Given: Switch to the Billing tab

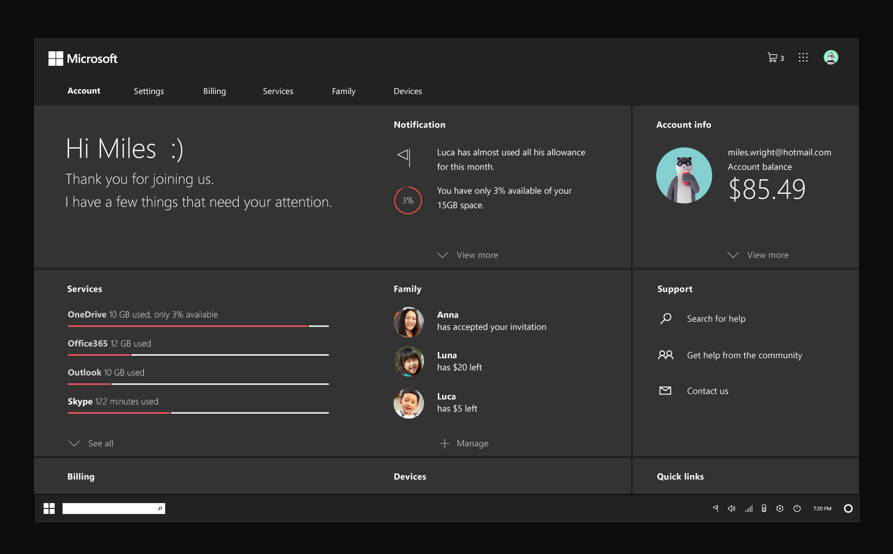Looking at the screenshot, I should pos(214,91).
